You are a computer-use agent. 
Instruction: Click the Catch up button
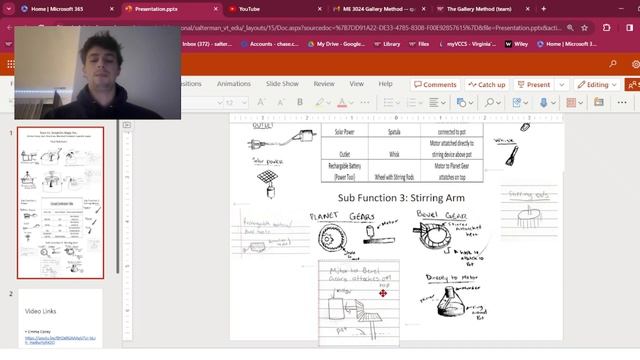(487, 84)
